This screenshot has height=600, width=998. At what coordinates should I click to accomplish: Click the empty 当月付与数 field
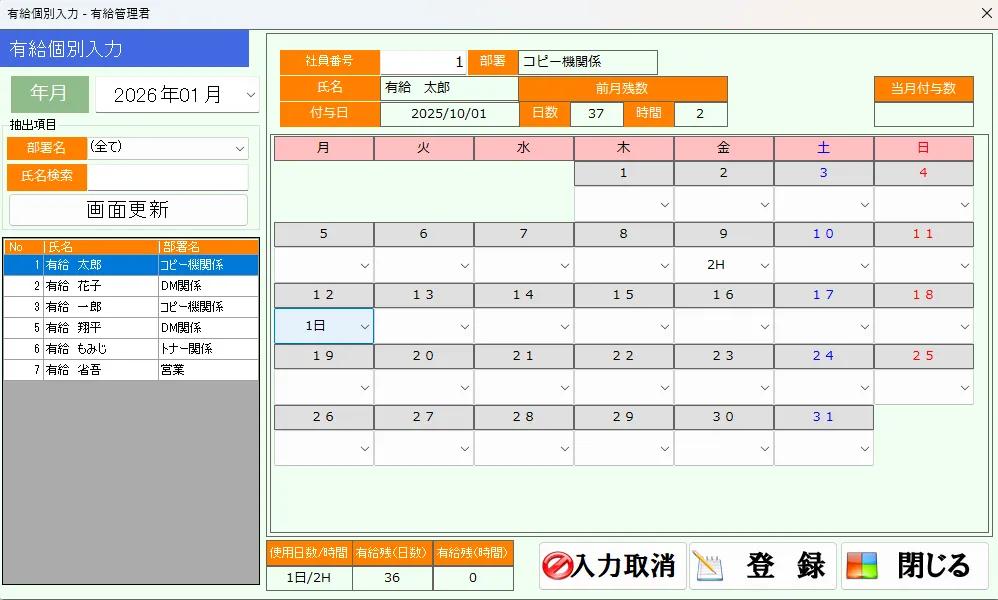[x=922, y=113]
